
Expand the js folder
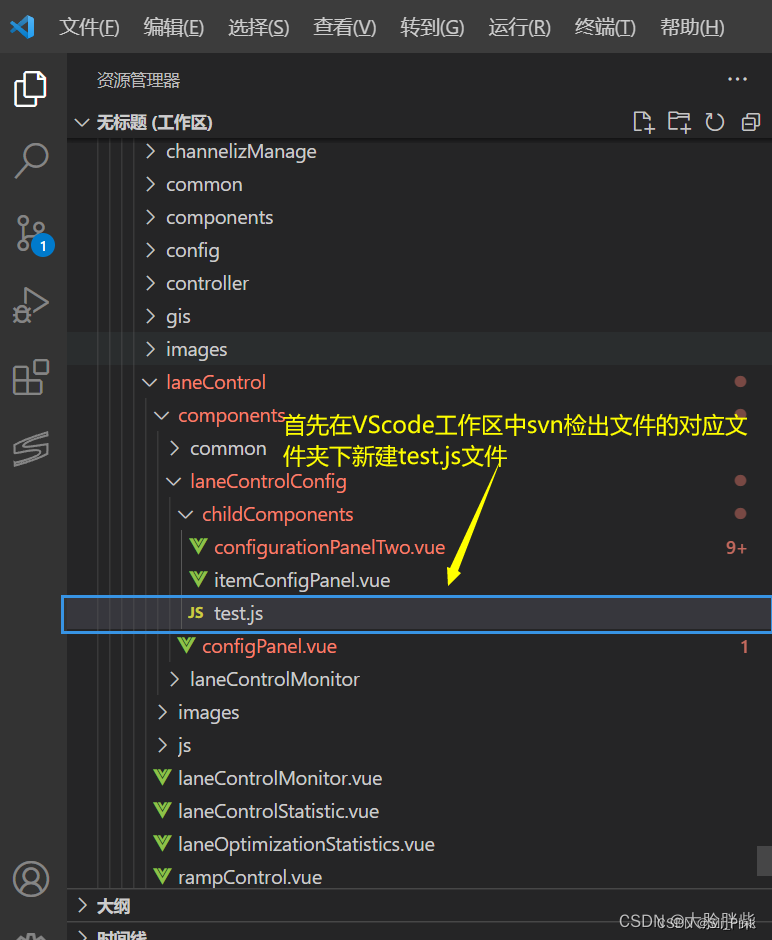click(162, 745)
